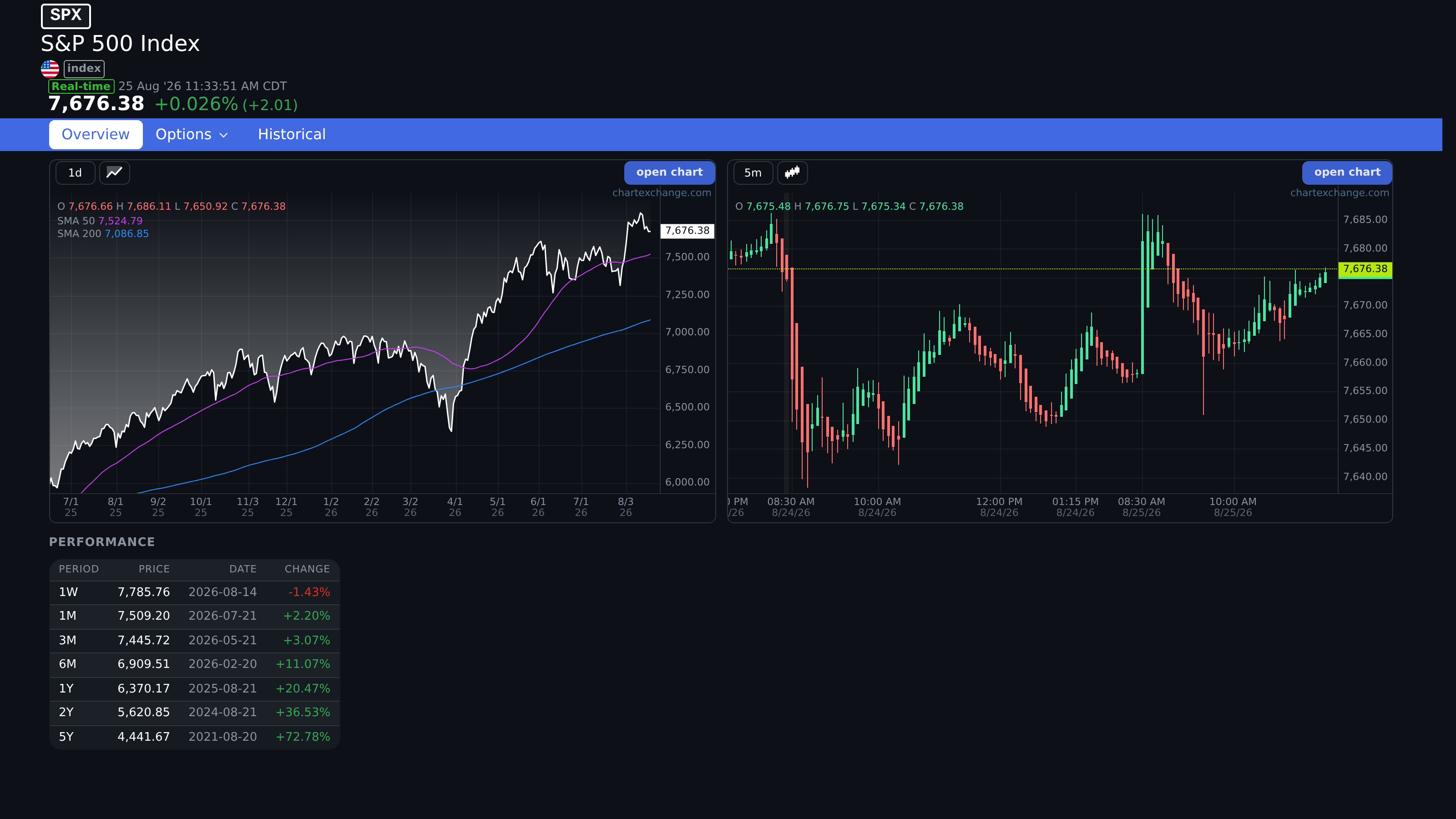Click the 3M date 2026-05-21

(222, 640)
